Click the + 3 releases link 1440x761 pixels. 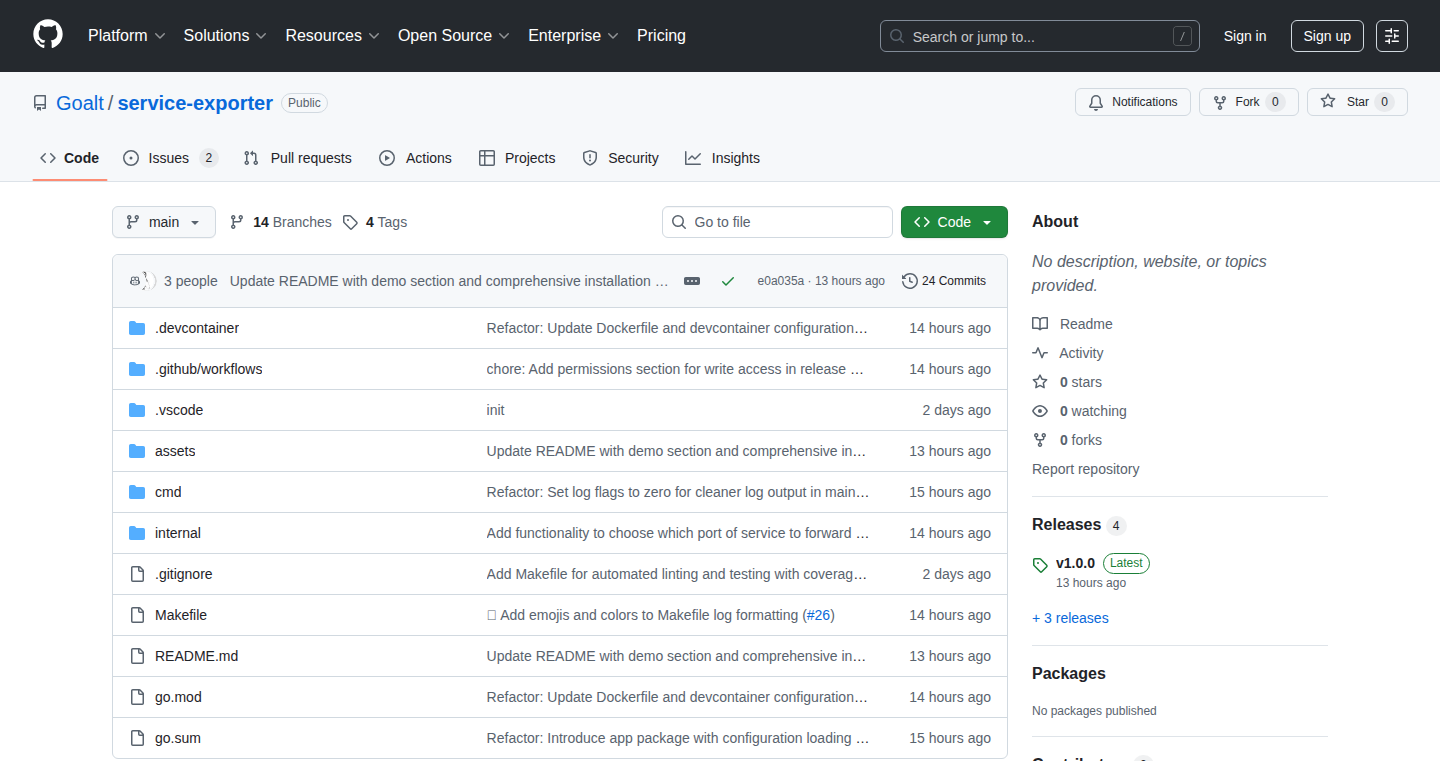point(1070,618)
